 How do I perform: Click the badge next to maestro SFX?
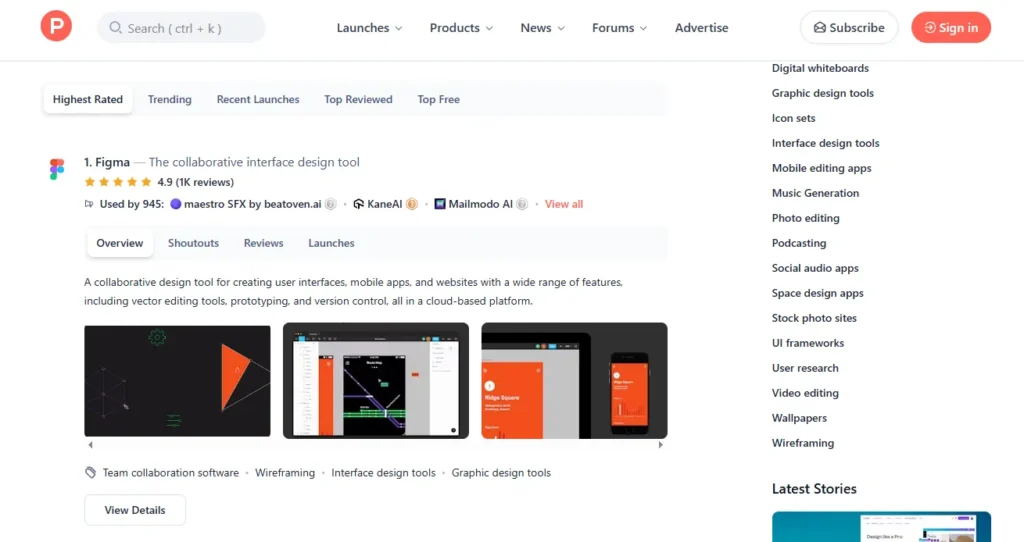[x=330, y=204]
